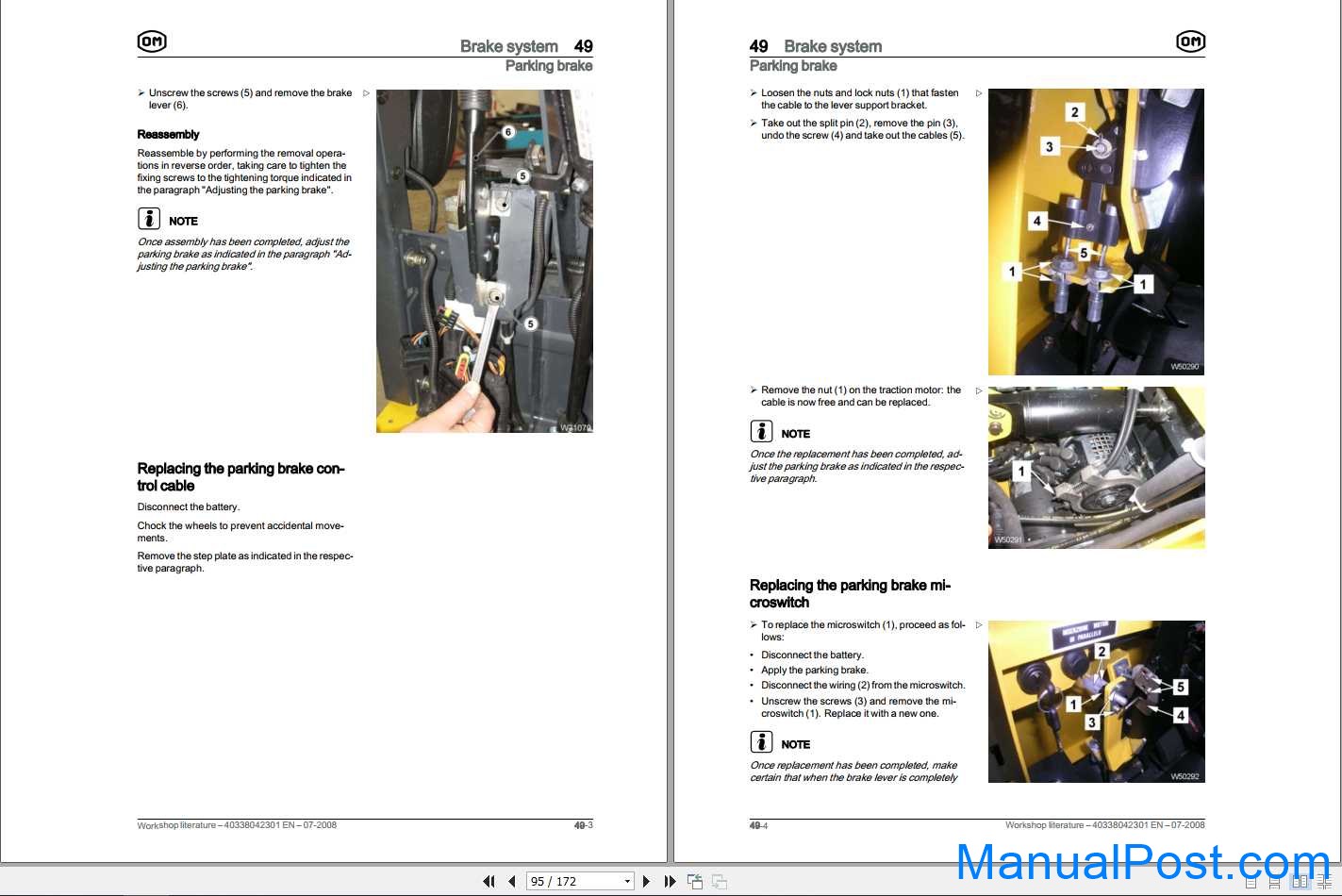Click 'Once assembly has been completed' italic note
Screen dimensions: 1342x896
244,254
